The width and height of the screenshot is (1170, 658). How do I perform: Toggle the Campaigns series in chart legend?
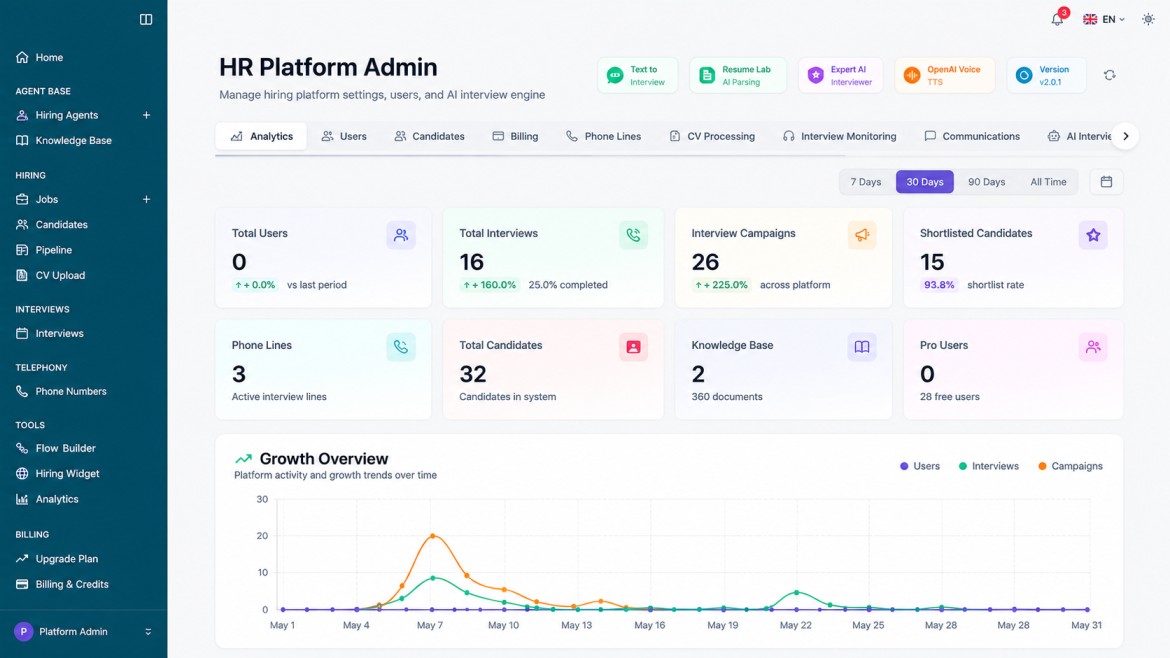tap(1071, 466)
